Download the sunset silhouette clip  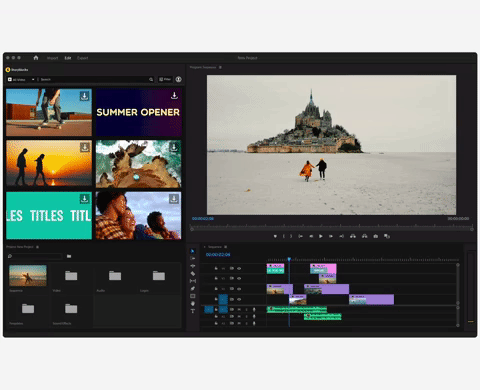pyautogui.click(x=85, y=147)
